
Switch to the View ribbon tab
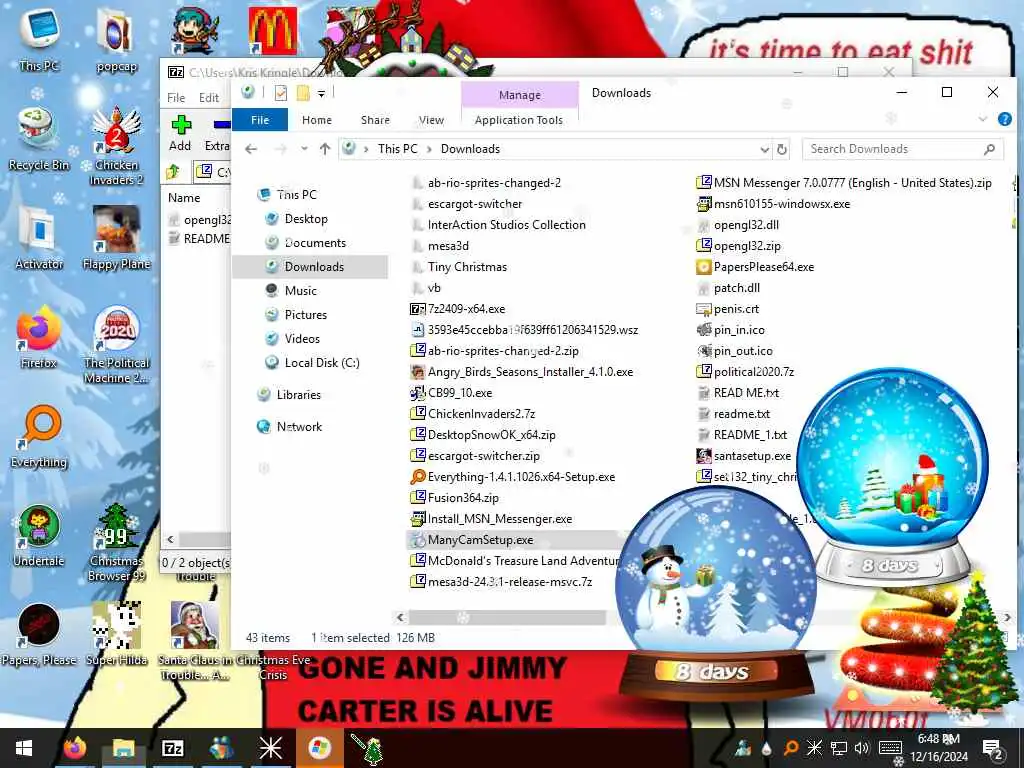point(432,120)
